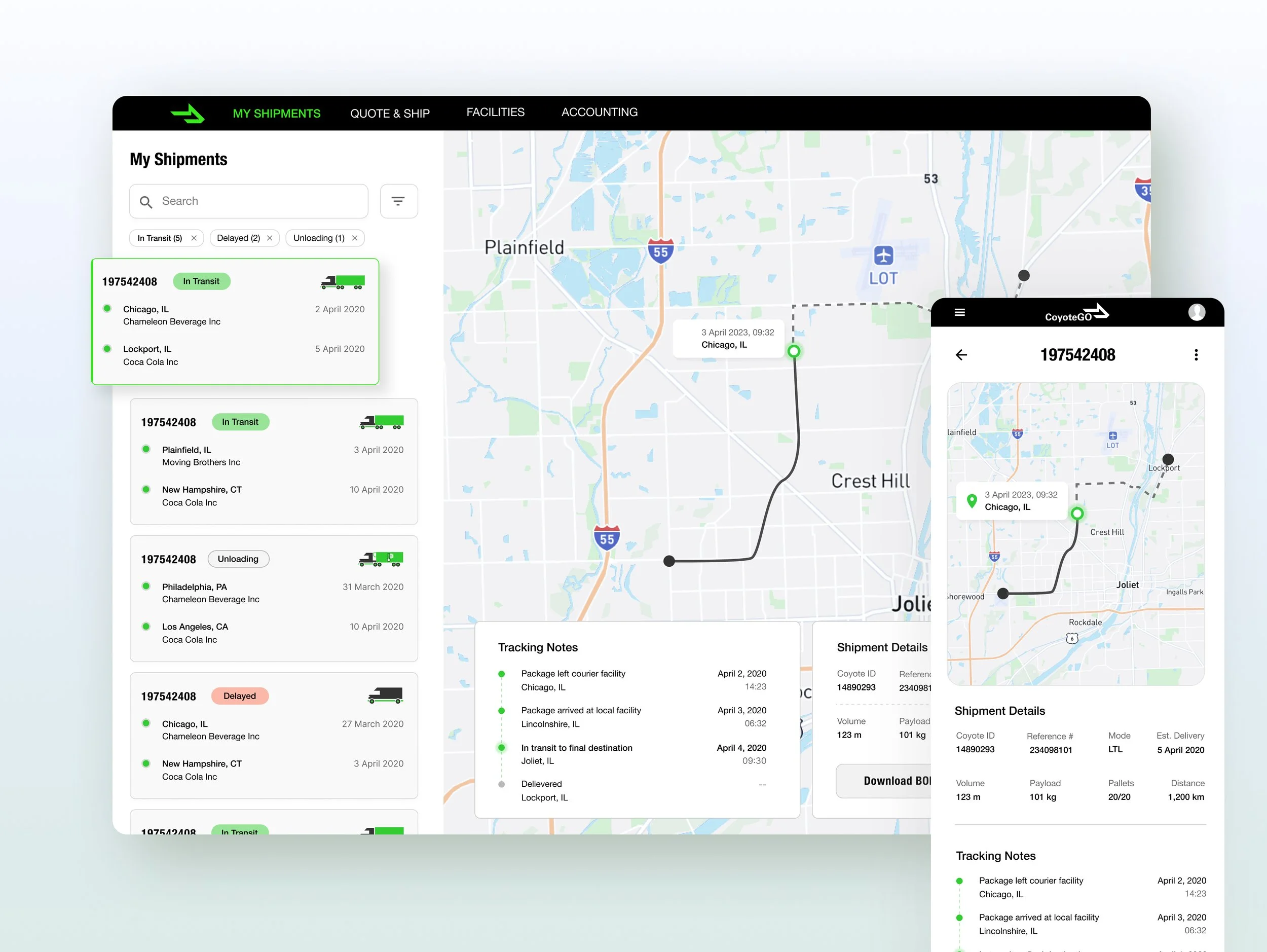Open the filter options icon button
The image size is (1267, 952).
point(399,201)
